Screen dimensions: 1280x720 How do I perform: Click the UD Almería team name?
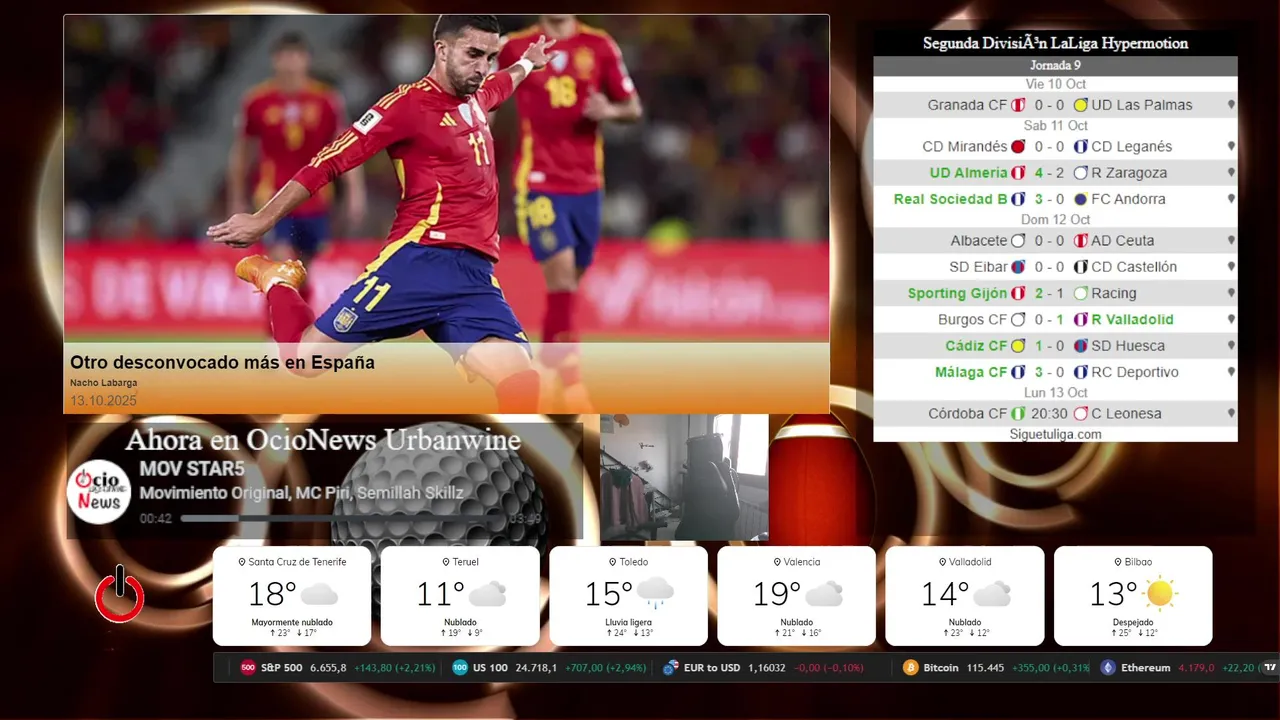pos(969,173)
